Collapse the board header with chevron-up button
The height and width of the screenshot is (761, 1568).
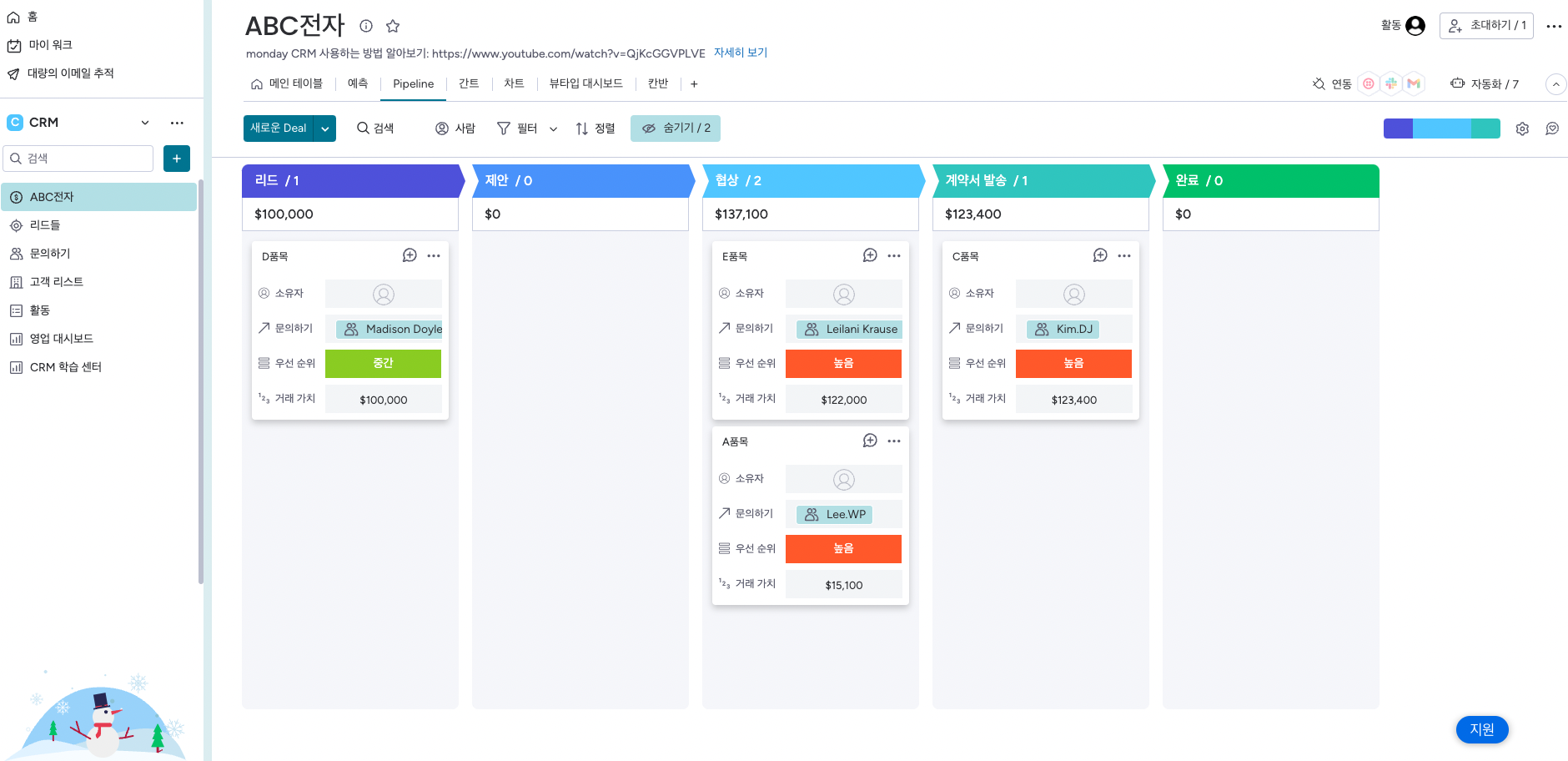[x=1555, y=84]
